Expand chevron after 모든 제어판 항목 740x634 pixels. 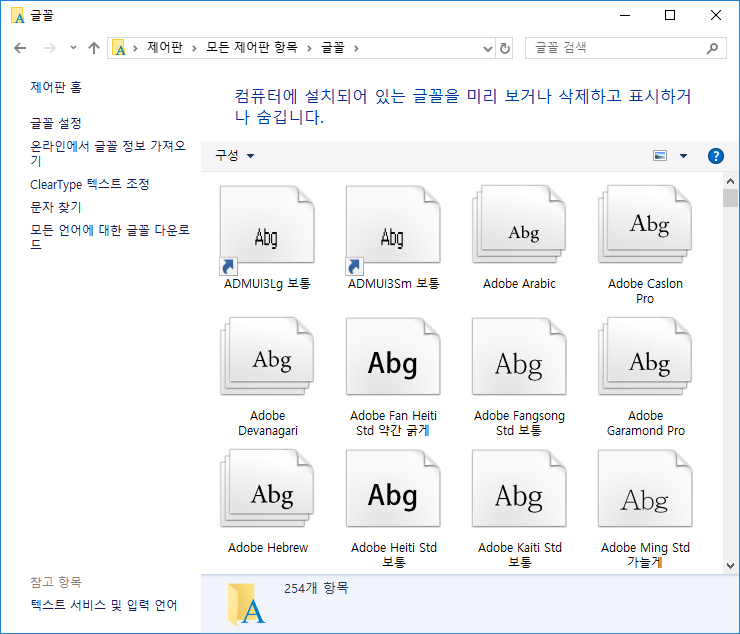click(309, 48)
